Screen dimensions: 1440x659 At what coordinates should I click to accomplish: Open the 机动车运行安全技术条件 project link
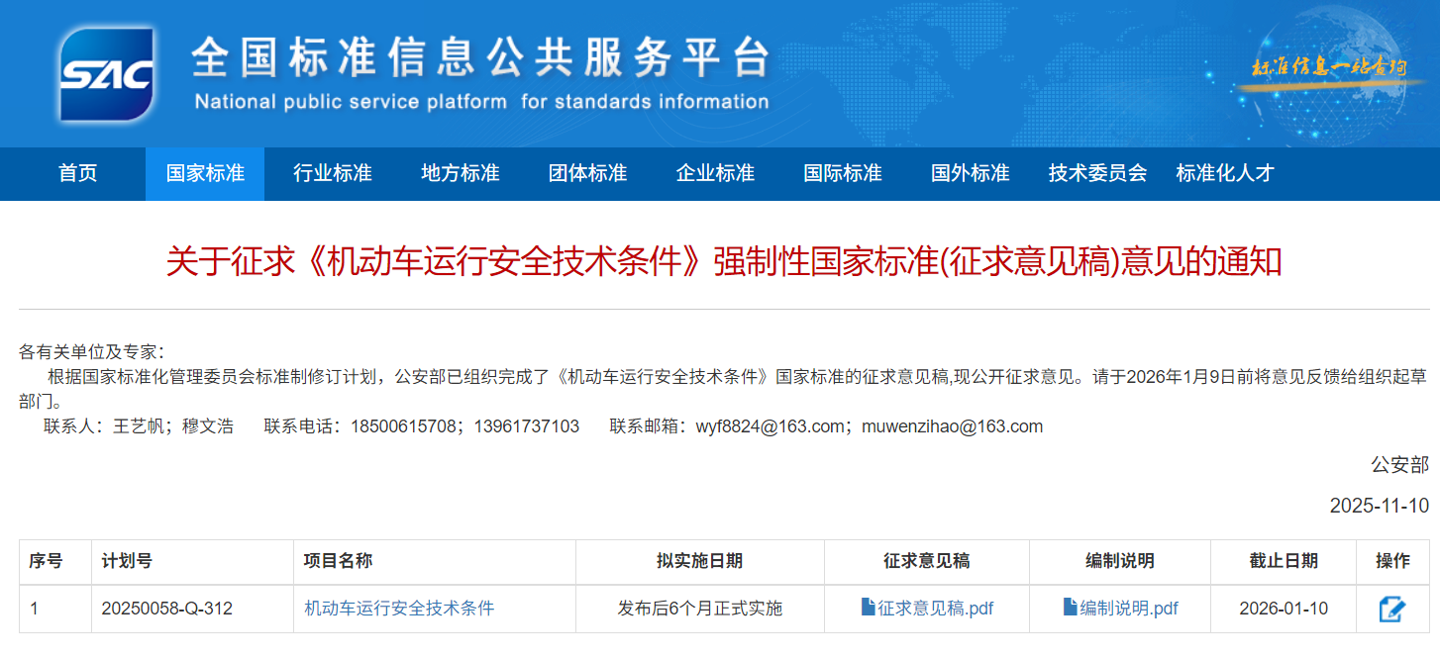coord(398,608)
